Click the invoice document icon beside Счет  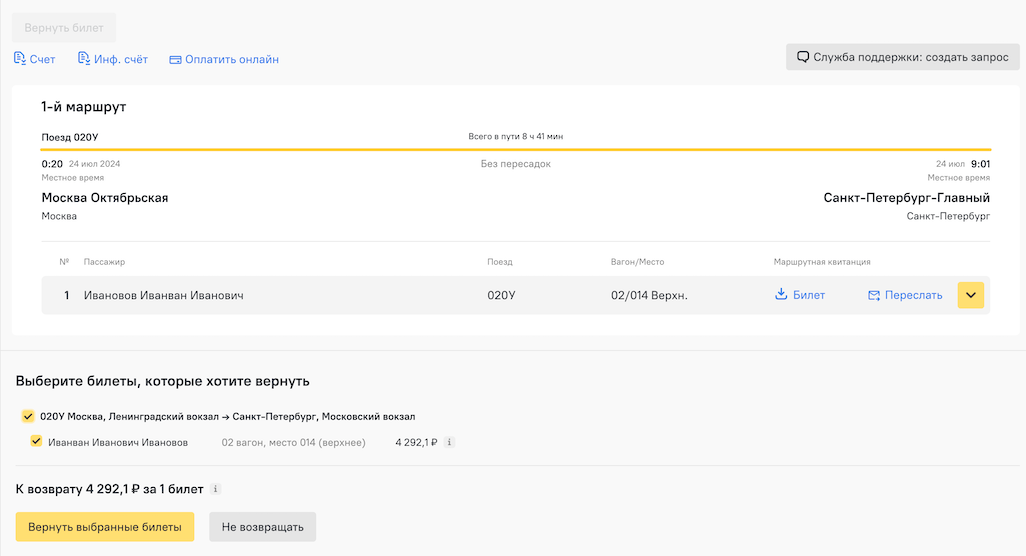(x=20, y=58)
